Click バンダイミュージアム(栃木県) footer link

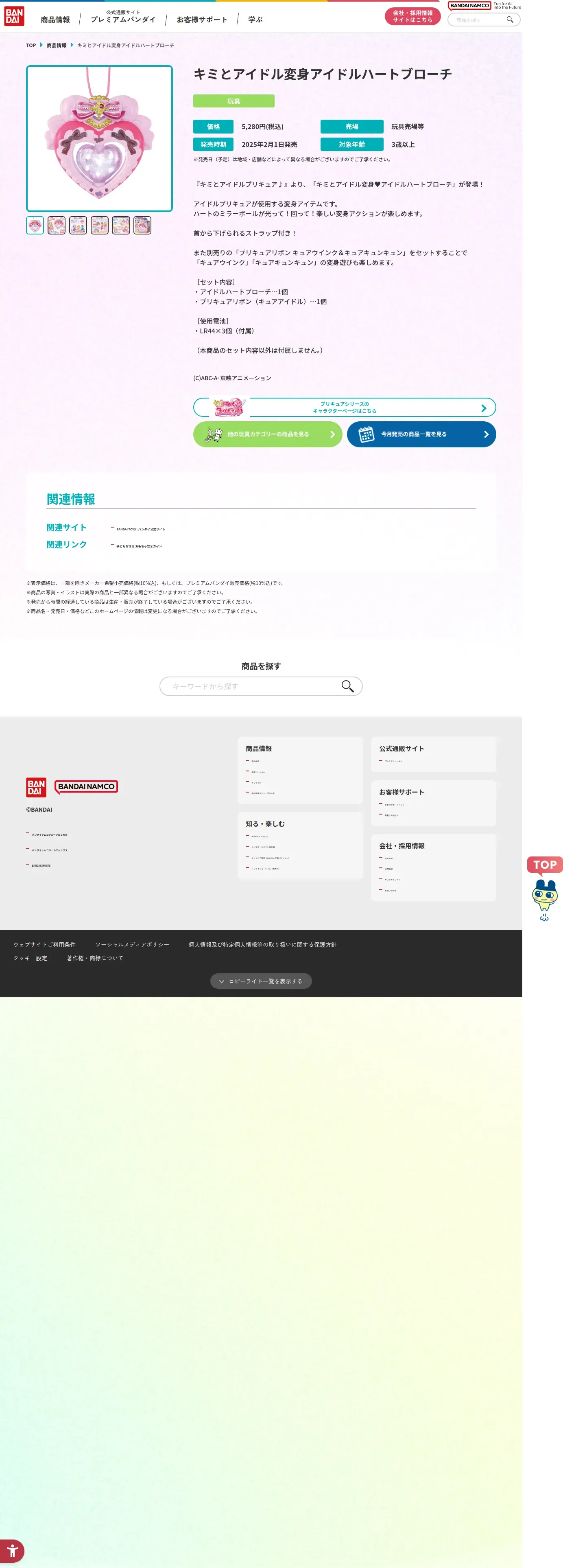(265, 869)
